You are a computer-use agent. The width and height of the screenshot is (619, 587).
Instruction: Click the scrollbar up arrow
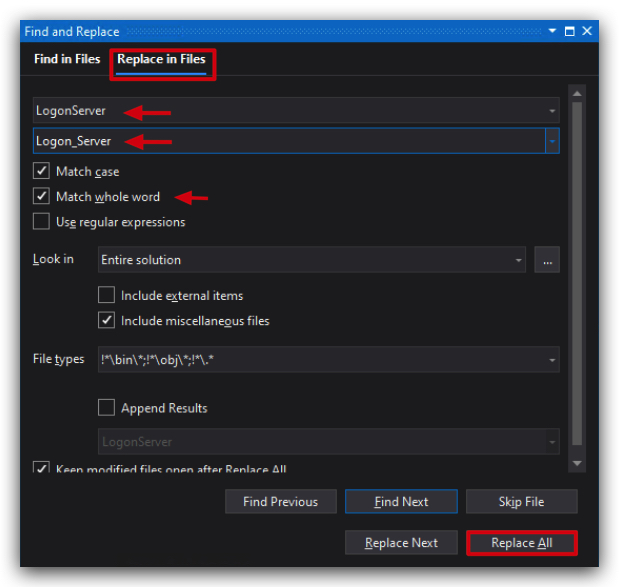577,94
